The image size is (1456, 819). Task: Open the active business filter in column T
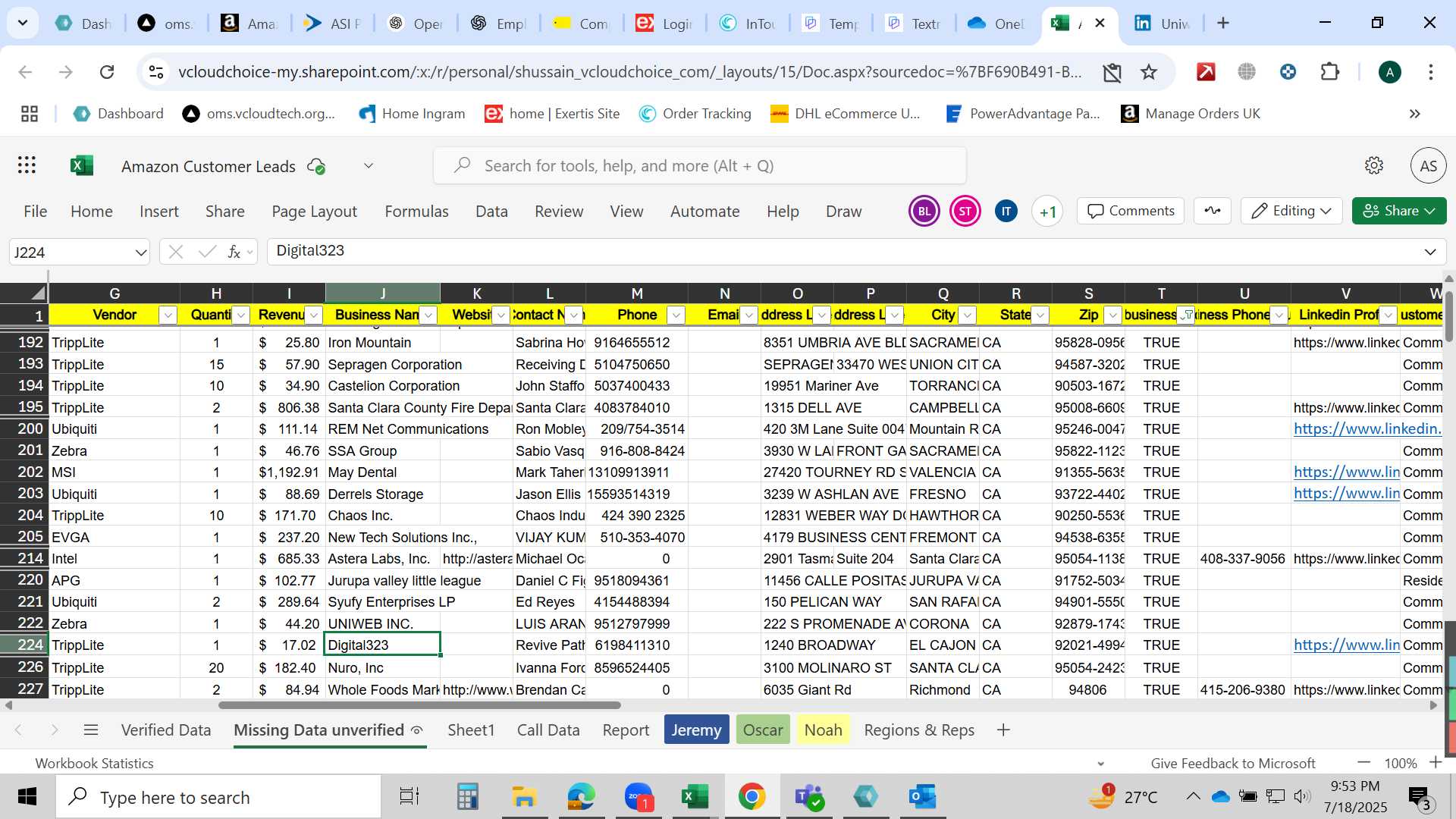click(x=1185, y=315)
